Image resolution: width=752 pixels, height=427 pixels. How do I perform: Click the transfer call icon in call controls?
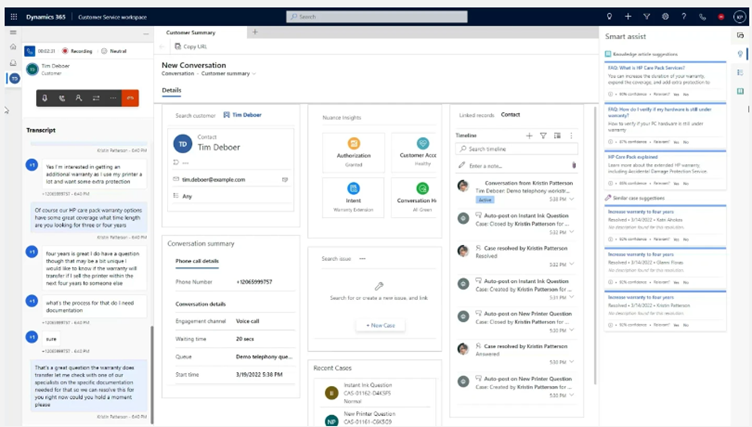(95, 98)
